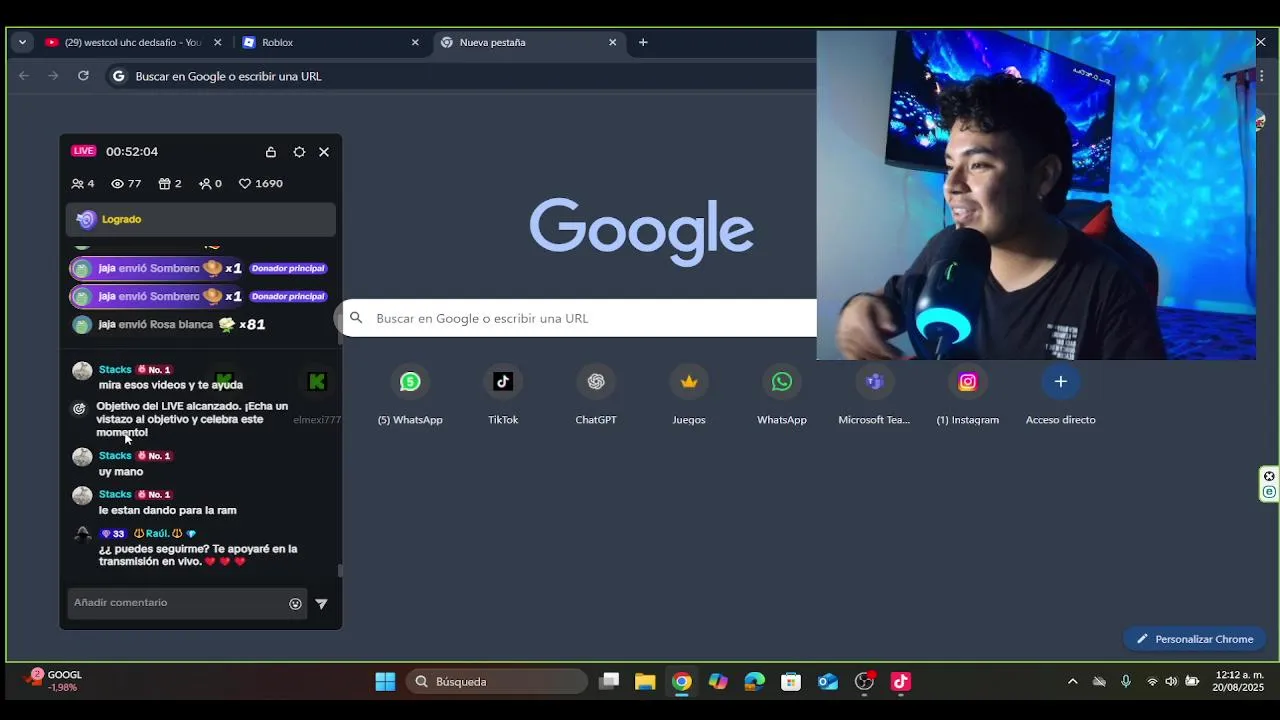Go forward in browser history

[x=53, y=76]
